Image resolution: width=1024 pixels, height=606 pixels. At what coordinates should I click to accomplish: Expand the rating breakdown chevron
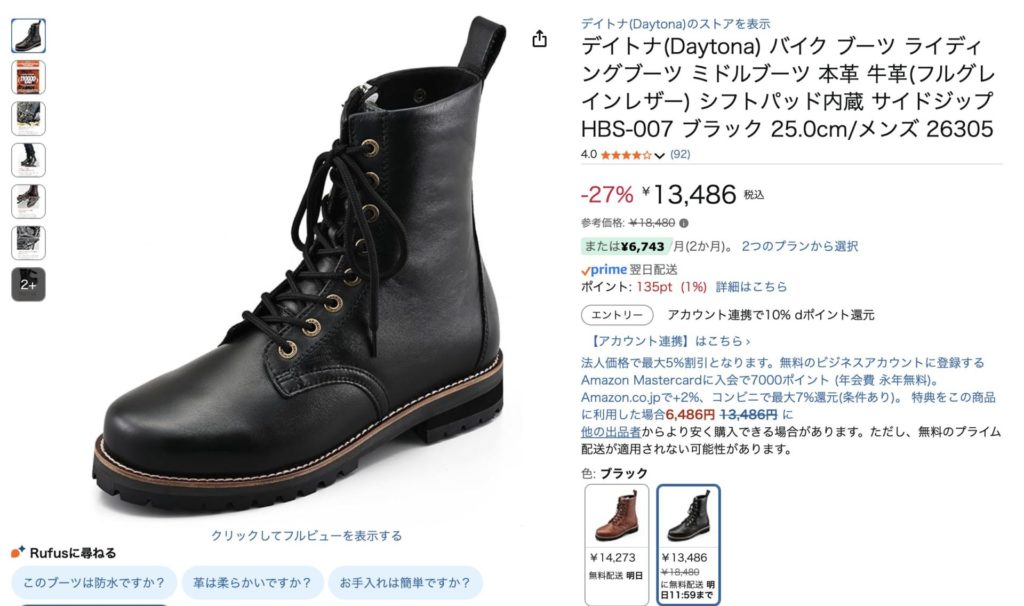(660, 155)
